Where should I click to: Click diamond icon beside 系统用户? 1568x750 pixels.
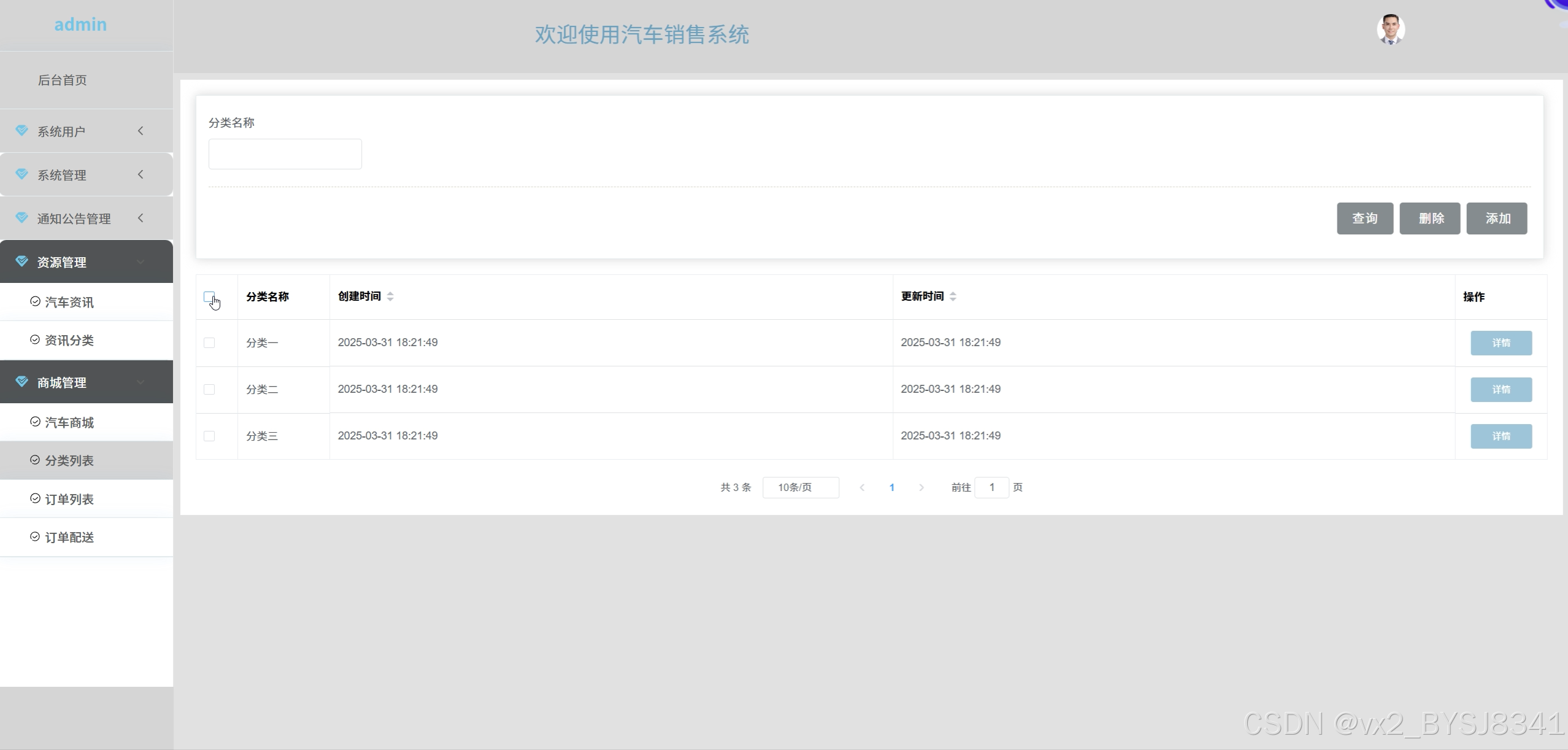point(22,131)
